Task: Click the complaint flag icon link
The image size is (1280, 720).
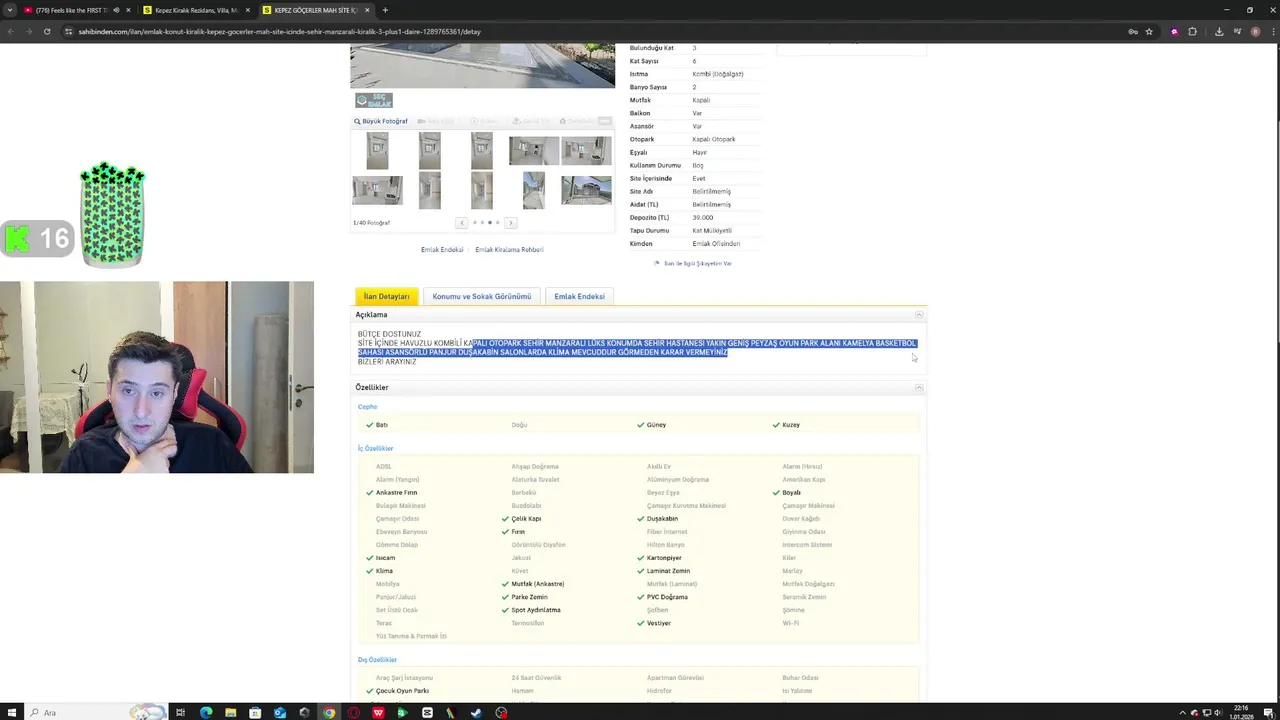Action: (657, 263)
